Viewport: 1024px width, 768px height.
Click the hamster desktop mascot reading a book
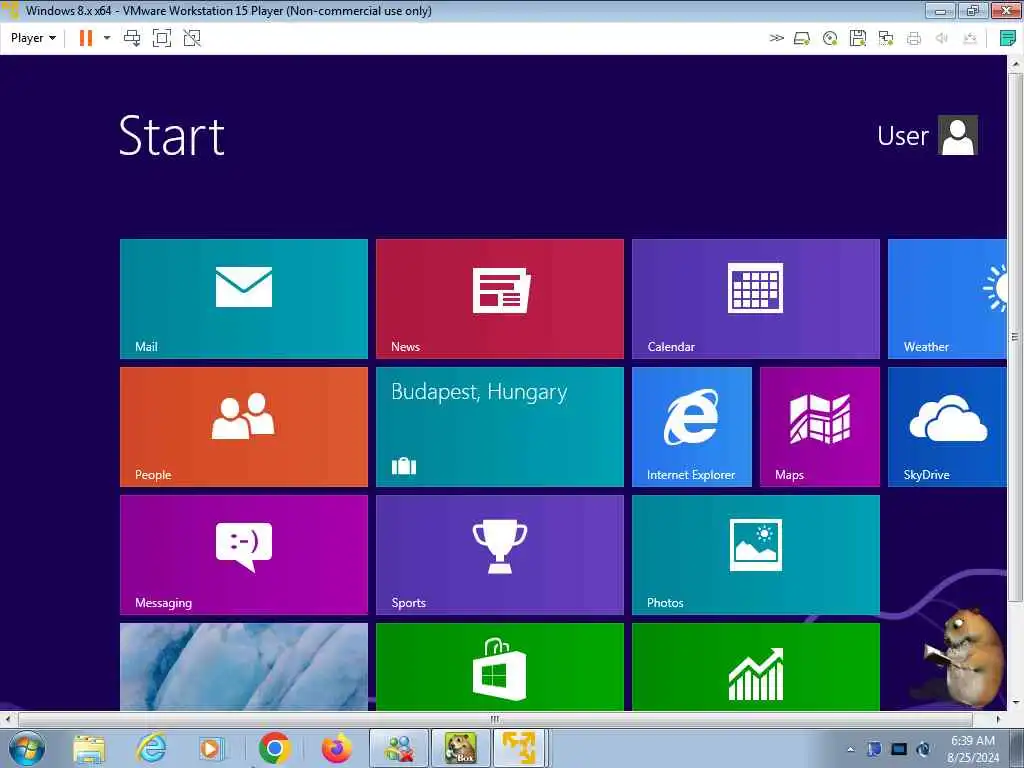click(x=965, y=656)
